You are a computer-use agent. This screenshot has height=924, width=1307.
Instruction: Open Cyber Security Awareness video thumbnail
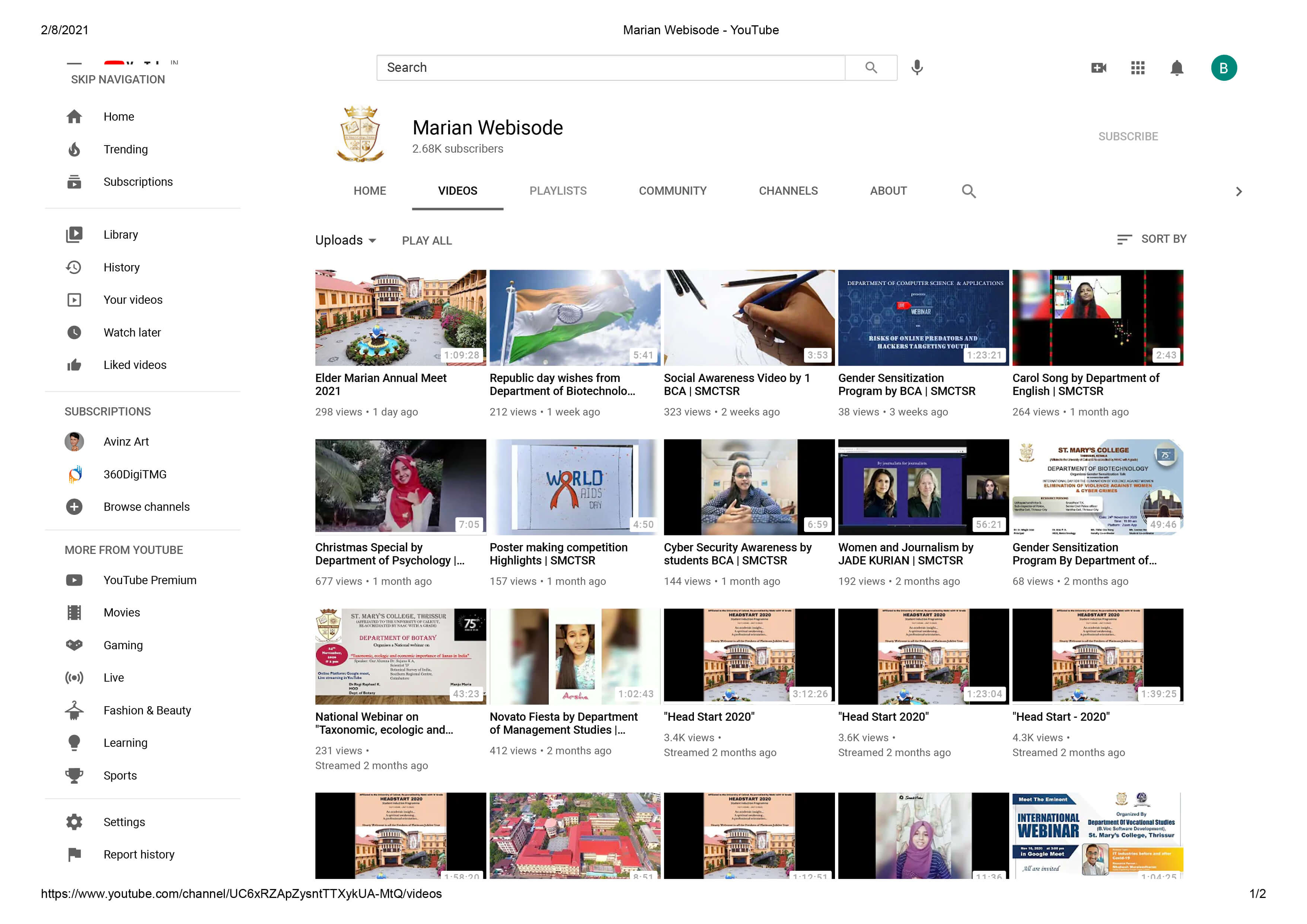749,487
